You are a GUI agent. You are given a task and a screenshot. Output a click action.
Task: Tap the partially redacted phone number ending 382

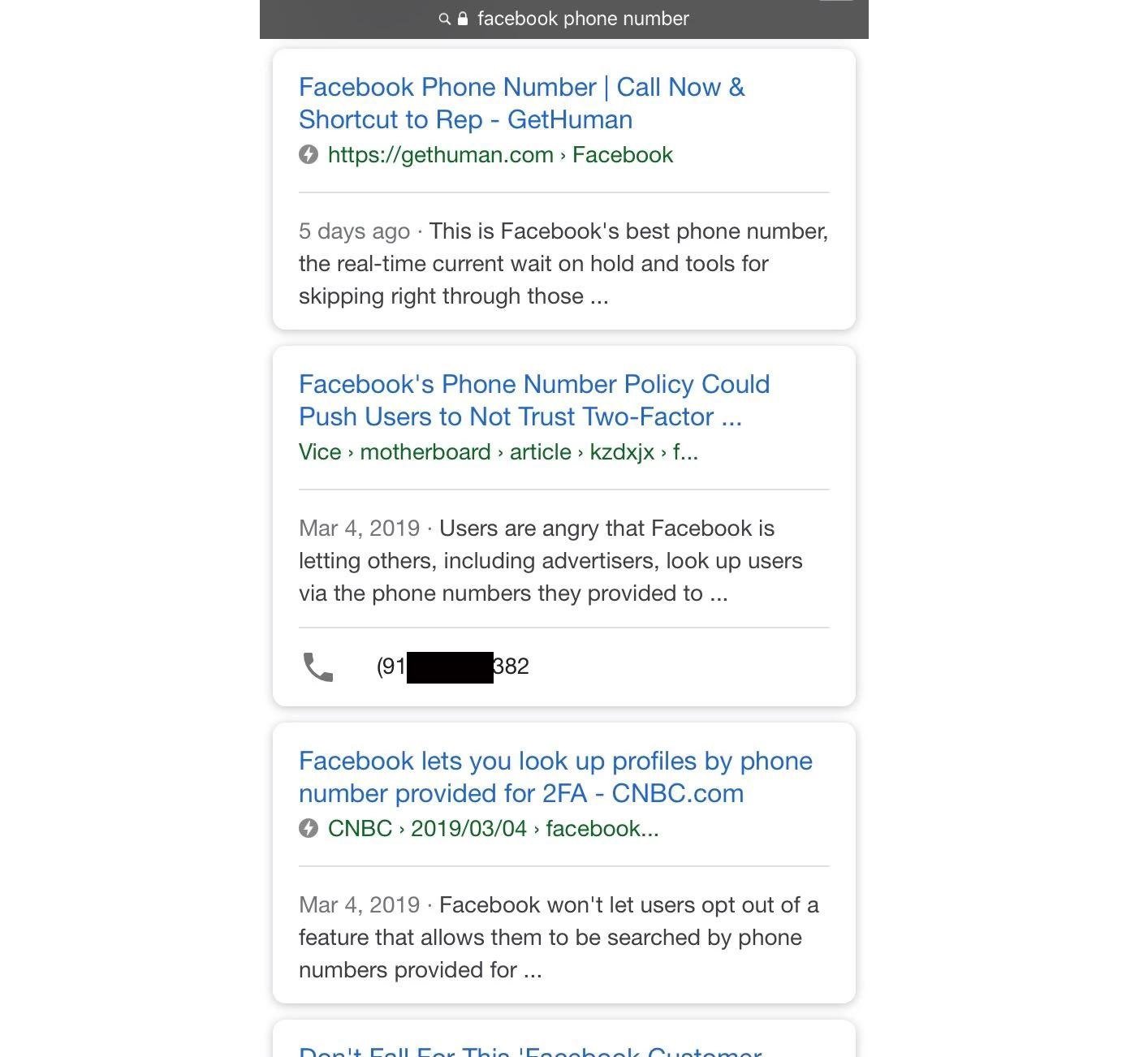[452, 667]
